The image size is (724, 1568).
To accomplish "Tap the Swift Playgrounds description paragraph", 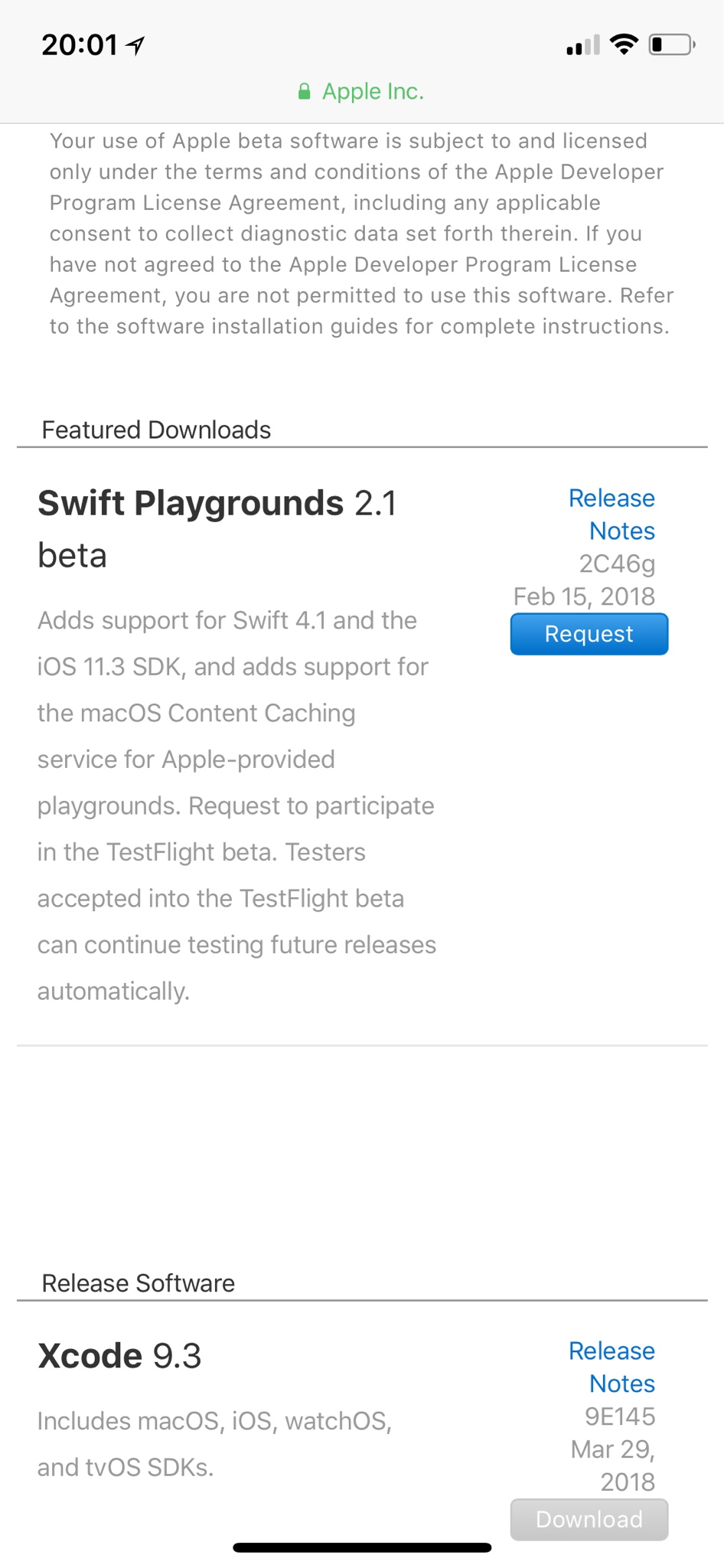I will click(237, 805).
